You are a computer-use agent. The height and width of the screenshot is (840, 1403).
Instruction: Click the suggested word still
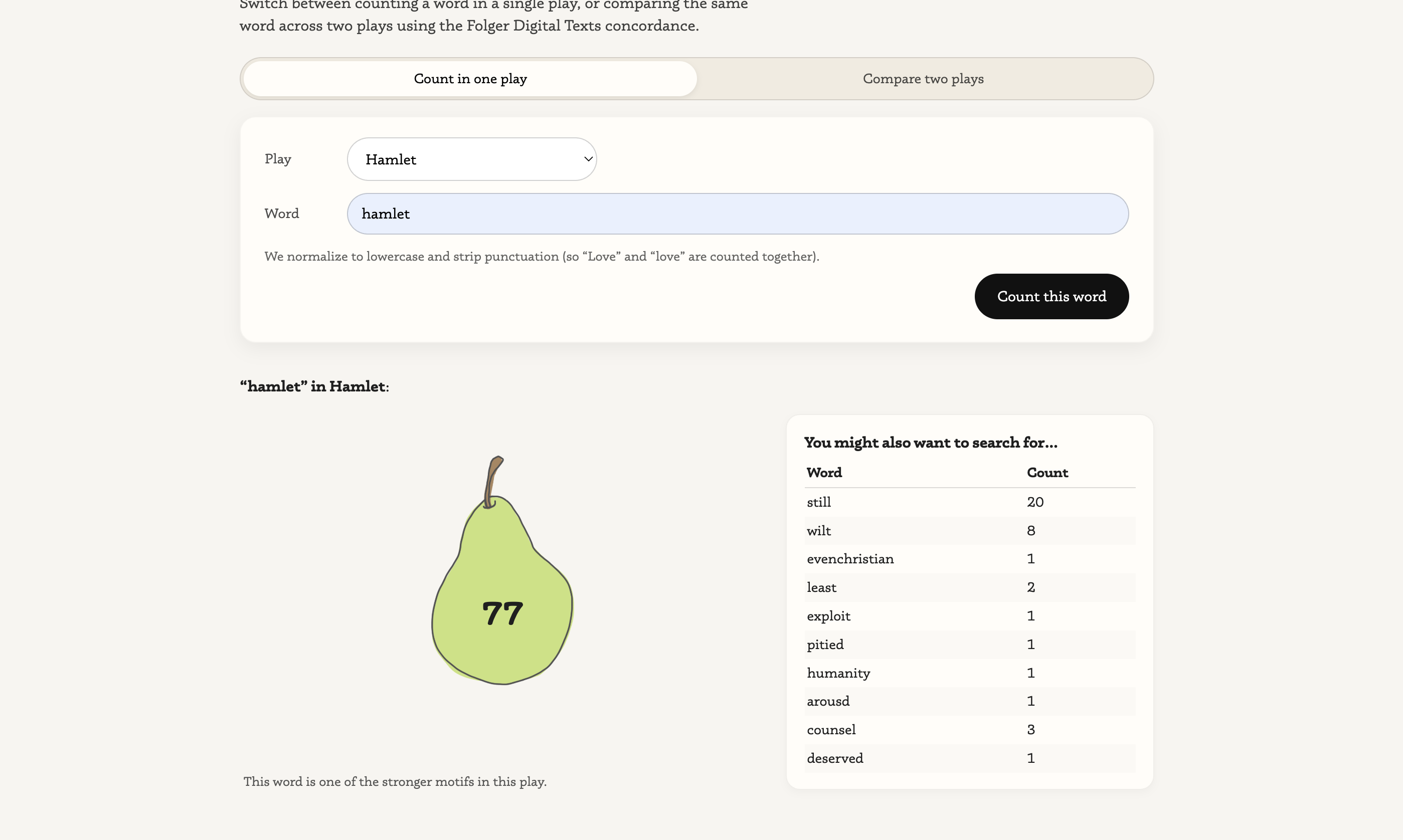819,502
